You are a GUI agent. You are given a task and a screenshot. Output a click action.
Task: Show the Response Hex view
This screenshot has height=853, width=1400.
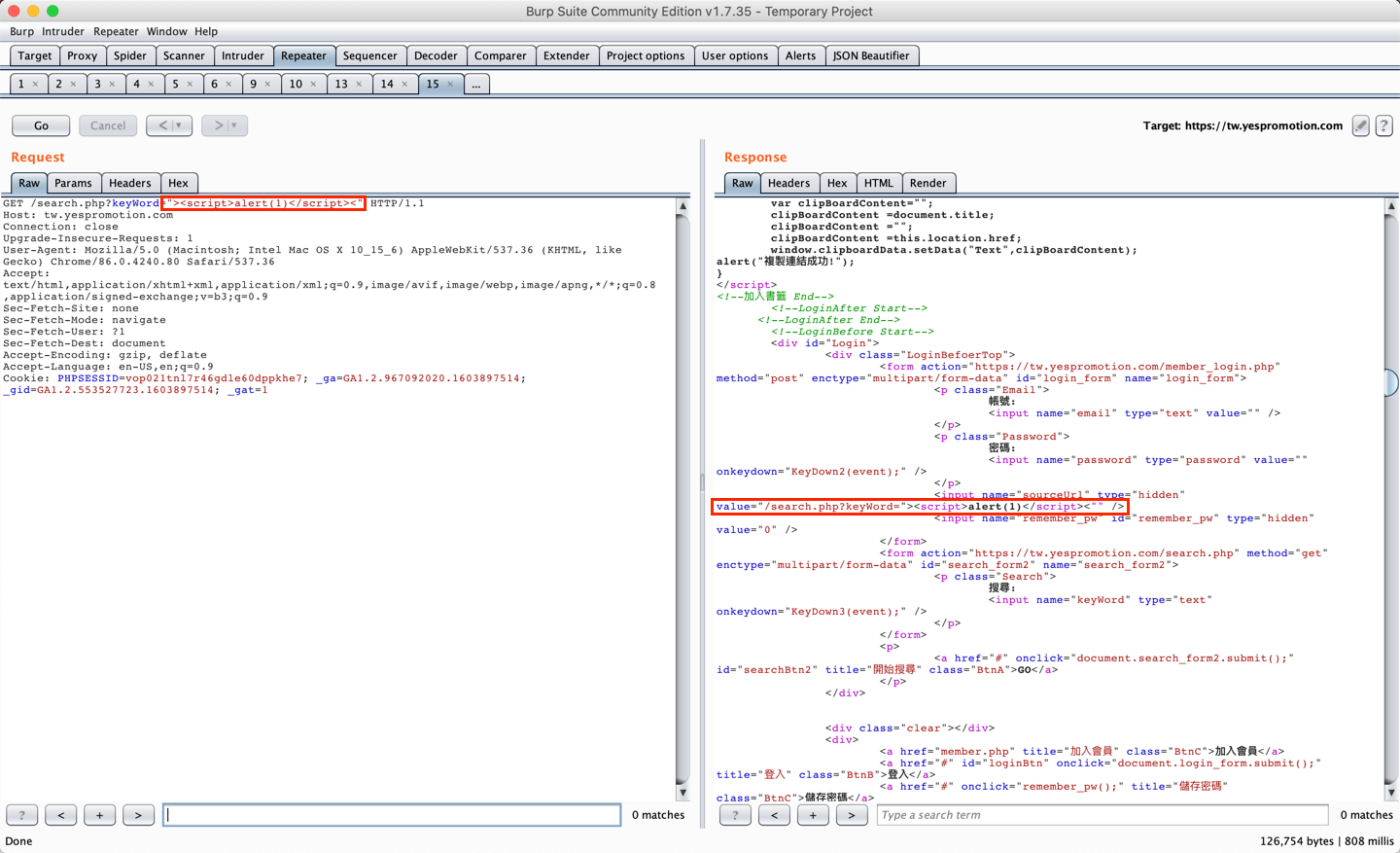click(x=837, y=183)
